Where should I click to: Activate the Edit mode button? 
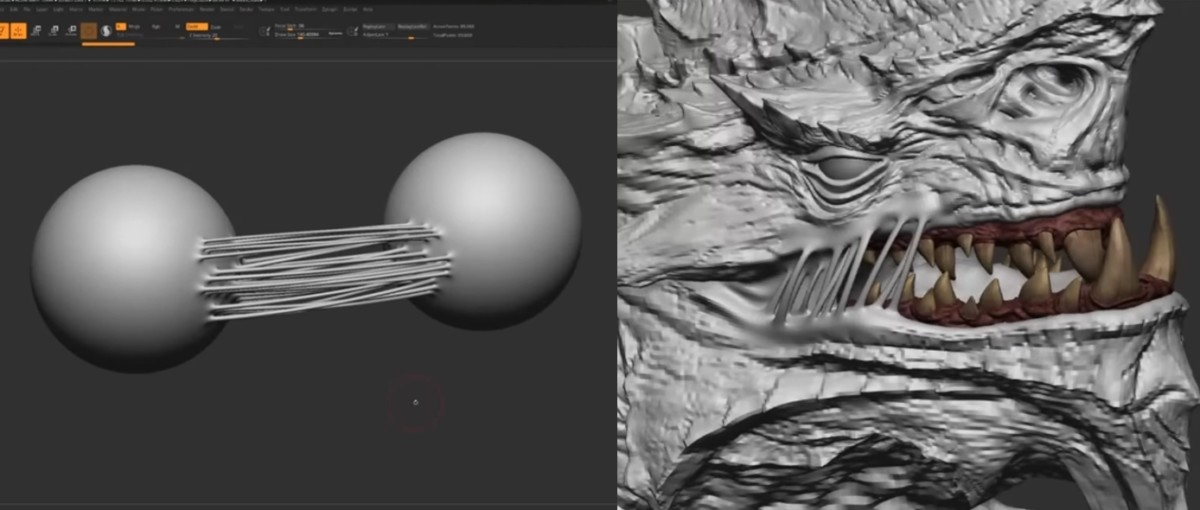click(x=4, y=31)
